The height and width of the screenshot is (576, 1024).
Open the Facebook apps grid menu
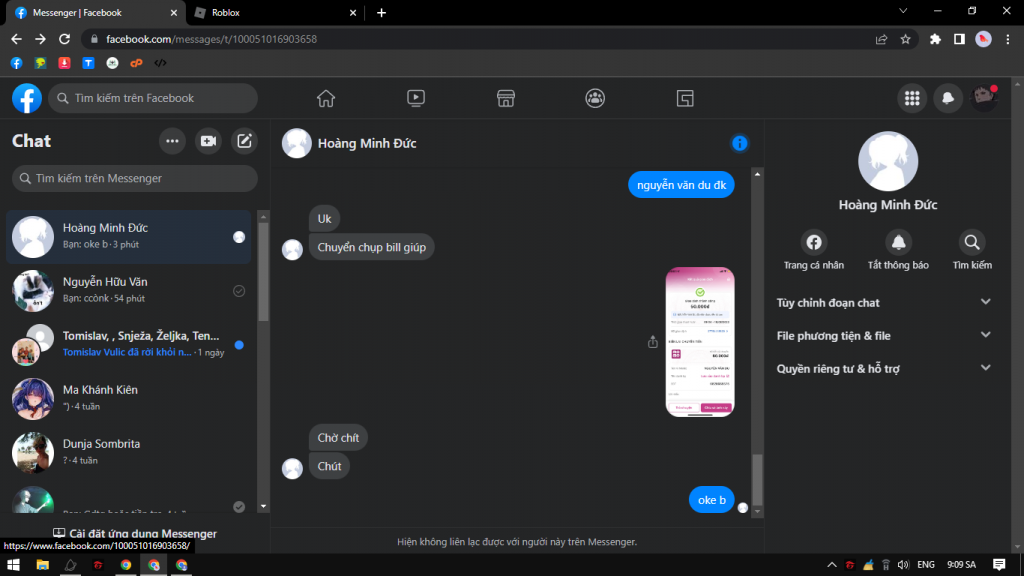(x=911, y=98)
